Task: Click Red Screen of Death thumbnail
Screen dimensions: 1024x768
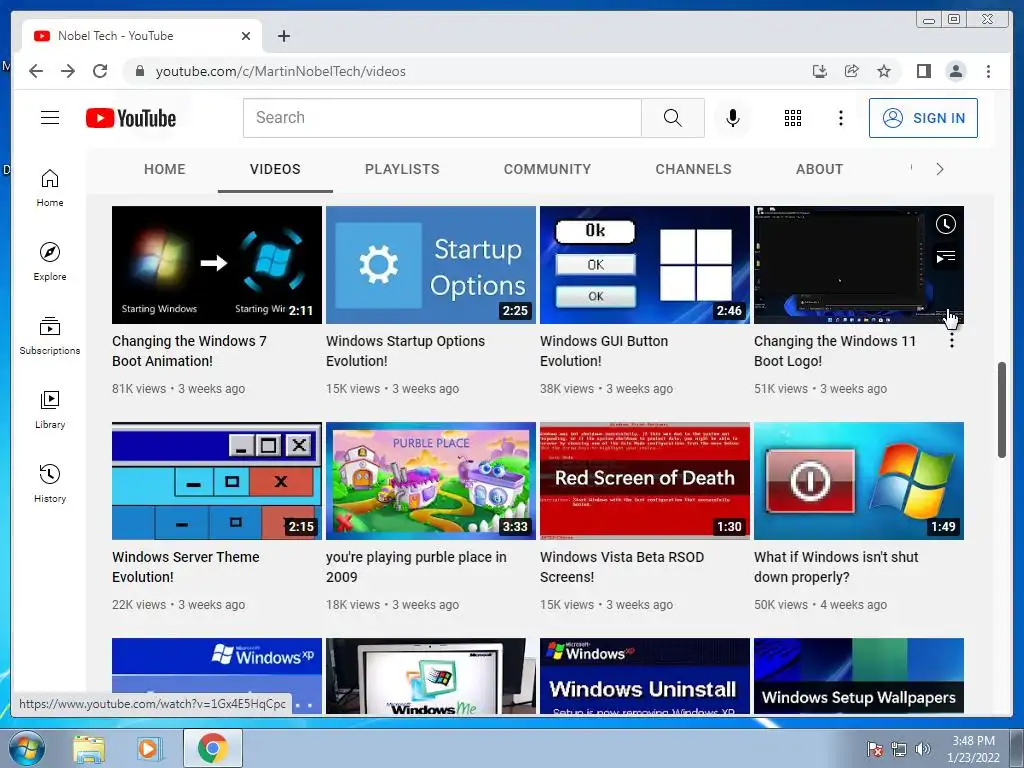Action: click(645, 481)
